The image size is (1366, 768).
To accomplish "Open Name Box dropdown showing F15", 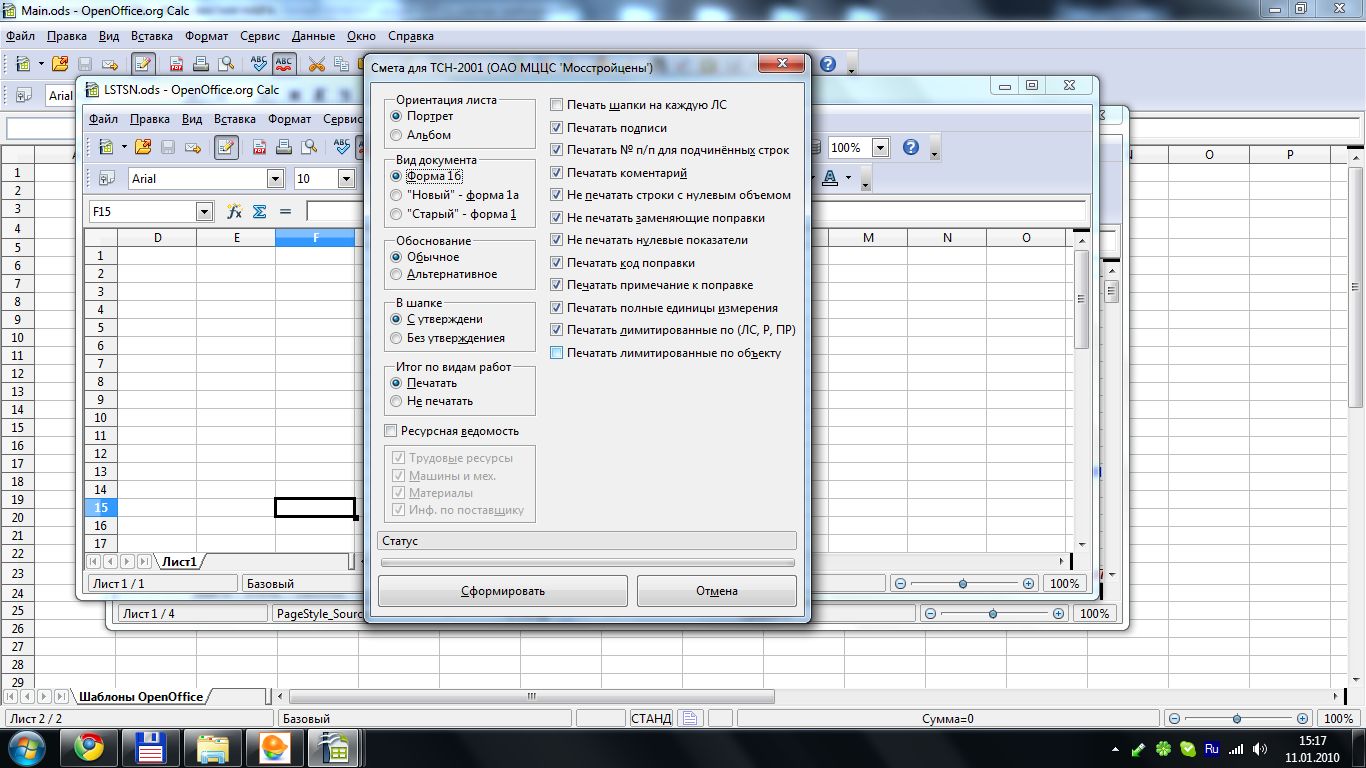I will [204, 211].
